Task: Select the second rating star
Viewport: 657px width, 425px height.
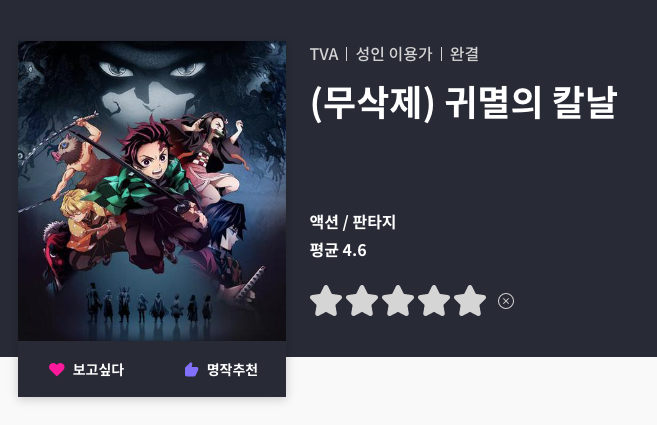Action: [362, 301]
